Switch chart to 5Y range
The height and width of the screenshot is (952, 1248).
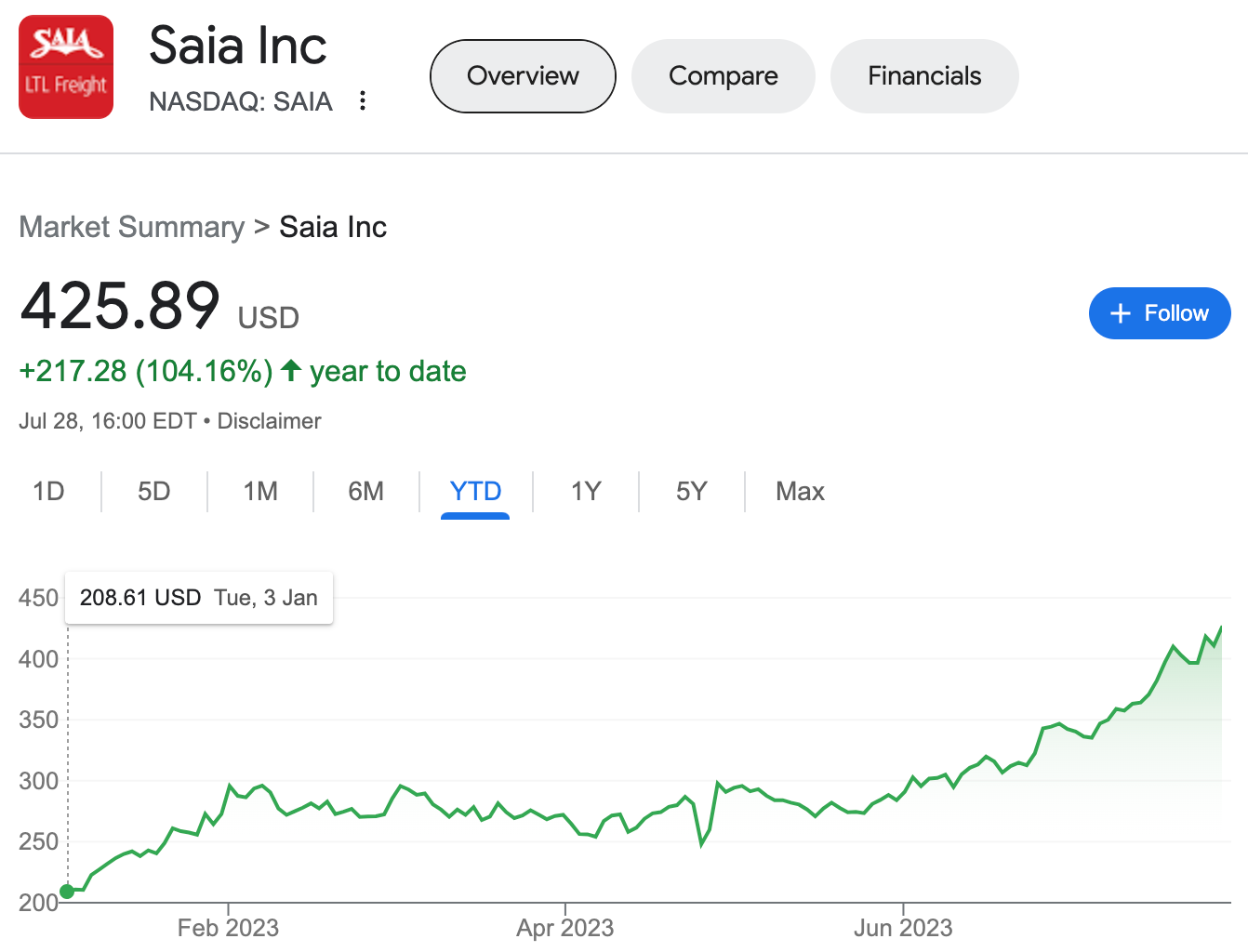692,491
